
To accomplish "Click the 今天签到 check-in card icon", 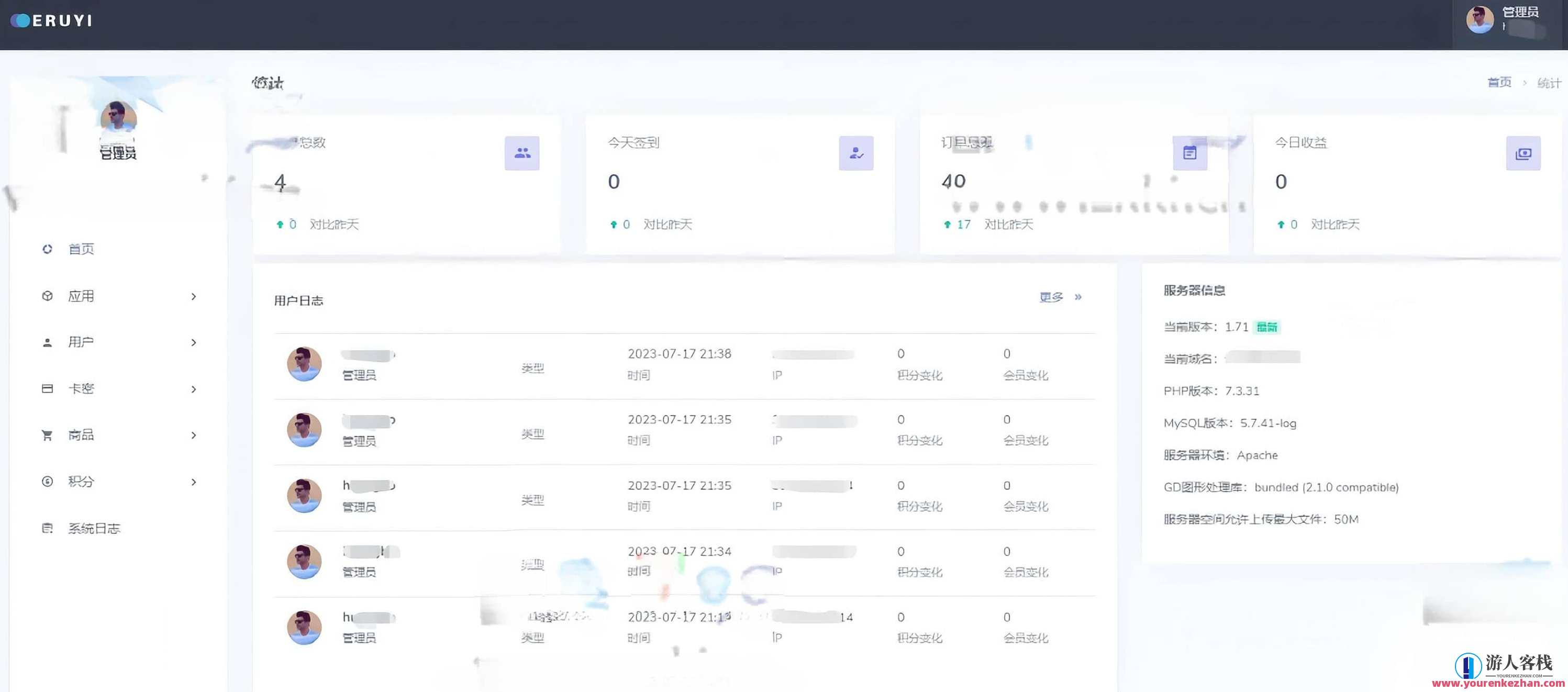I will tap(856, 153).
